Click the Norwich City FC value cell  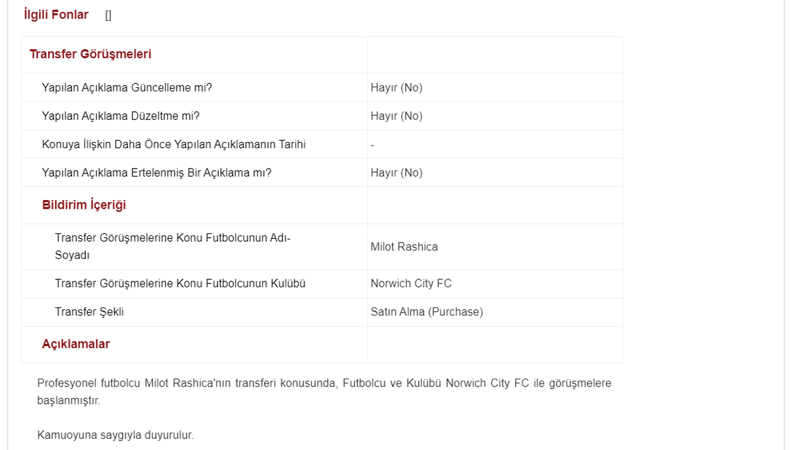coord(411,284)
